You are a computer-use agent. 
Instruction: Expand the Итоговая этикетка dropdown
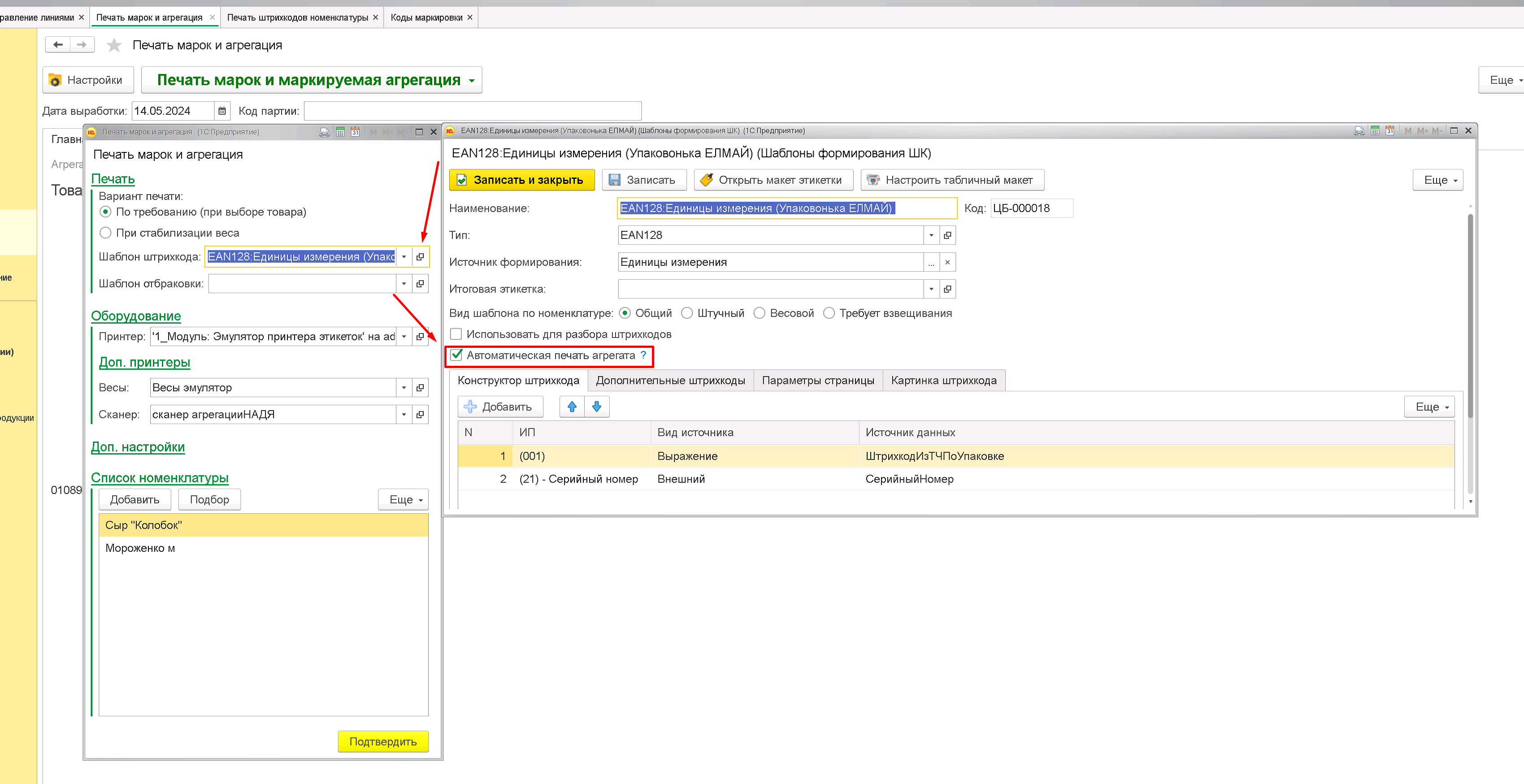point(931,289)
